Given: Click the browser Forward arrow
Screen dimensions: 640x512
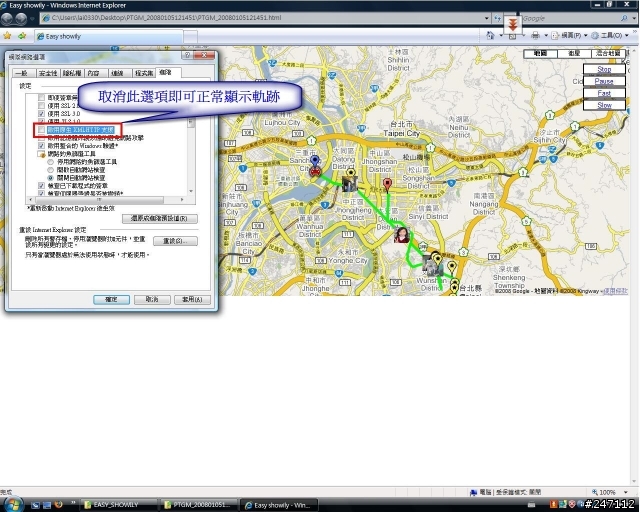Looking at the screenshot, I should click(x=21, y=18).
